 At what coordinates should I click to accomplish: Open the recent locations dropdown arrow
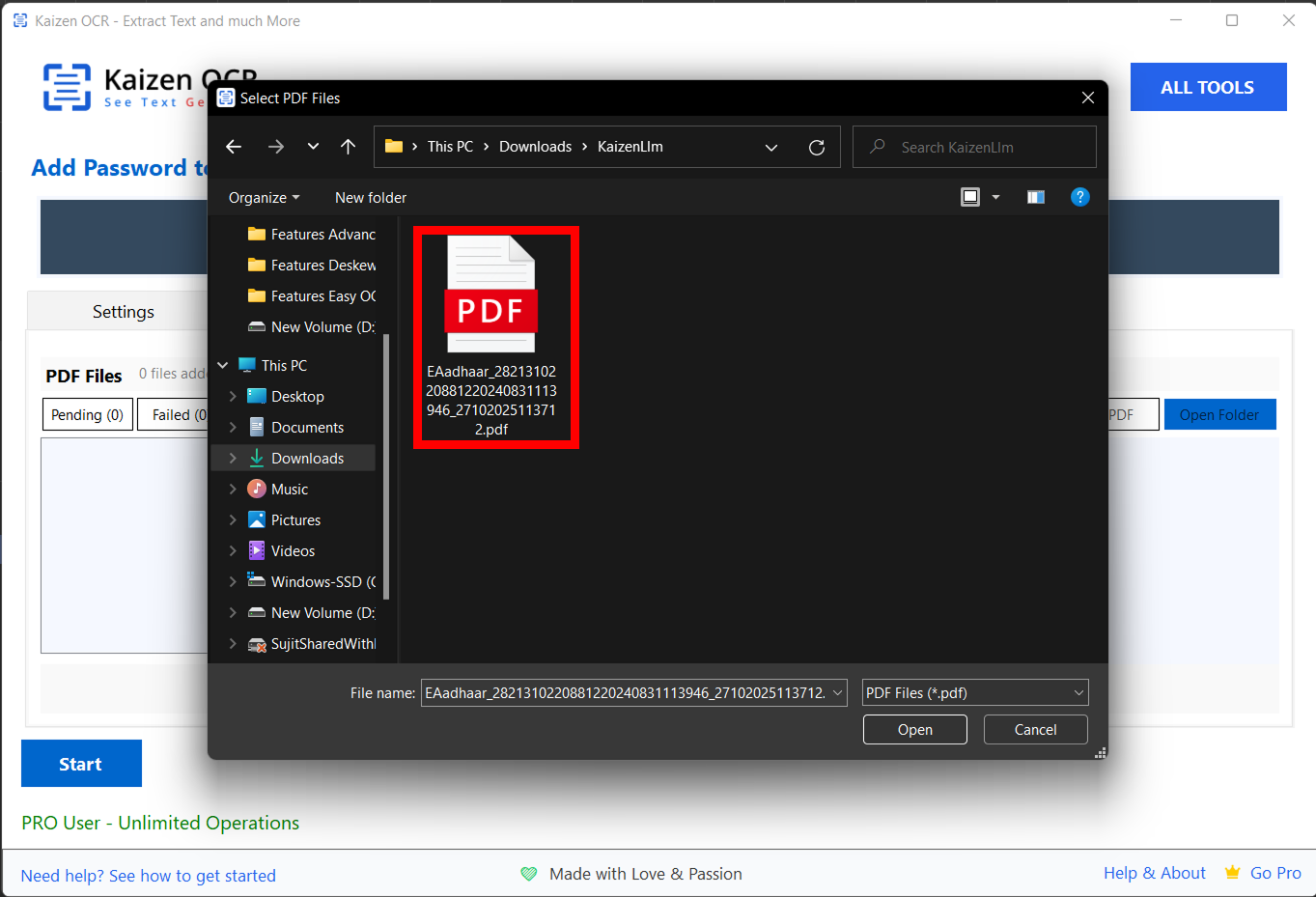point(313,147)
